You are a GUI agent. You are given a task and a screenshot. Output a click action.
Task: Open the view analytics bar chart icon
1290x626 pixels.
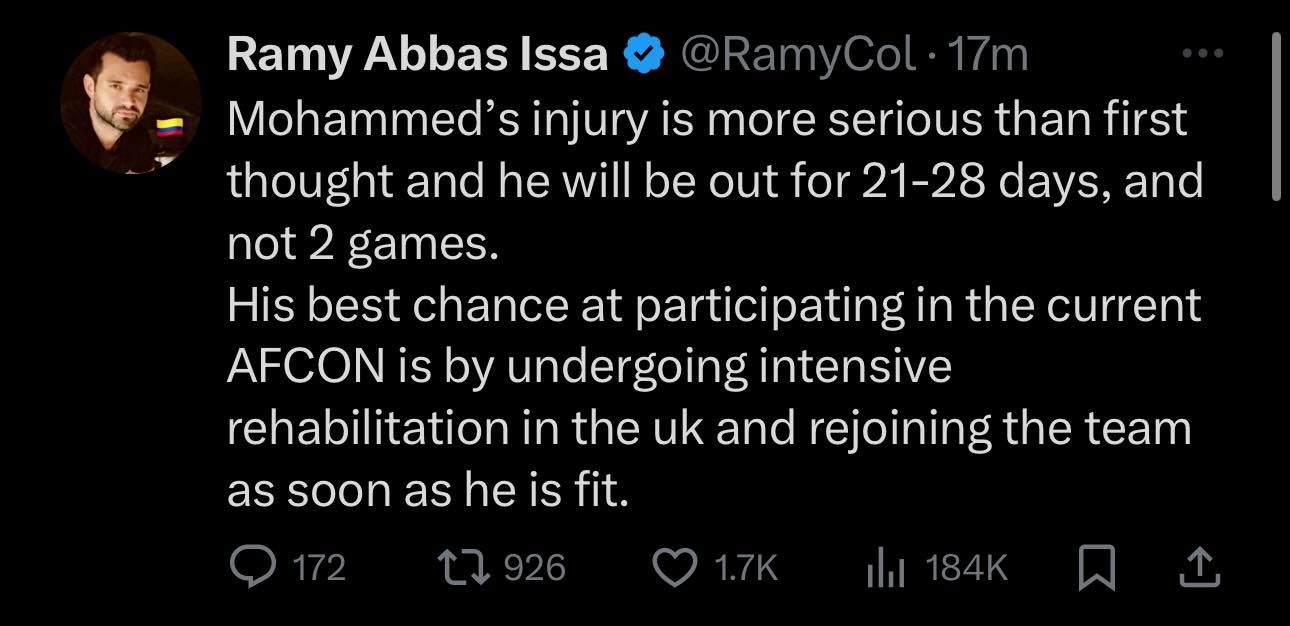(884, 569)
